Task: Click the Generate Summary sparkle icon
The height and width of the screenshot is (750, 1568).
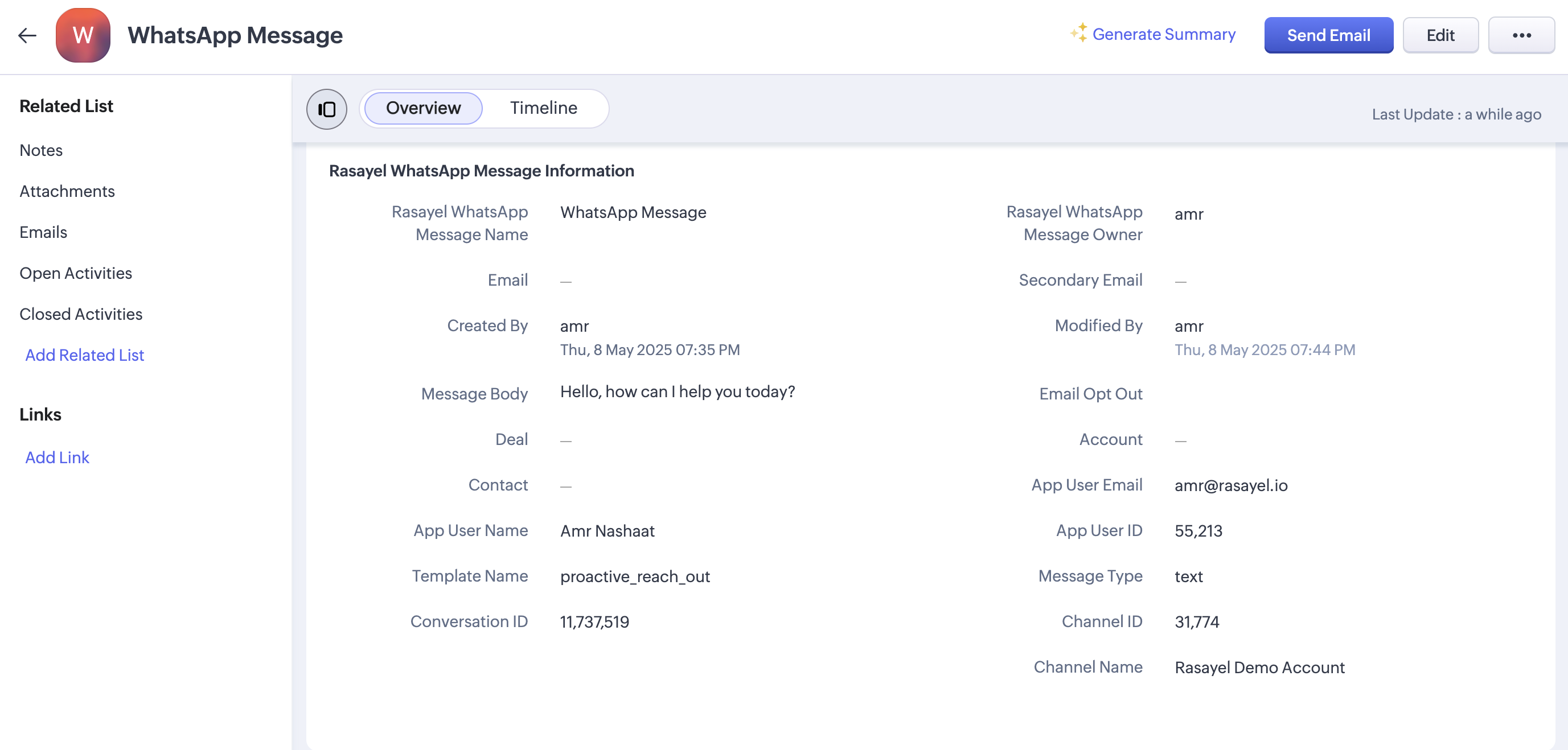Action: [x=1078, y=33]
